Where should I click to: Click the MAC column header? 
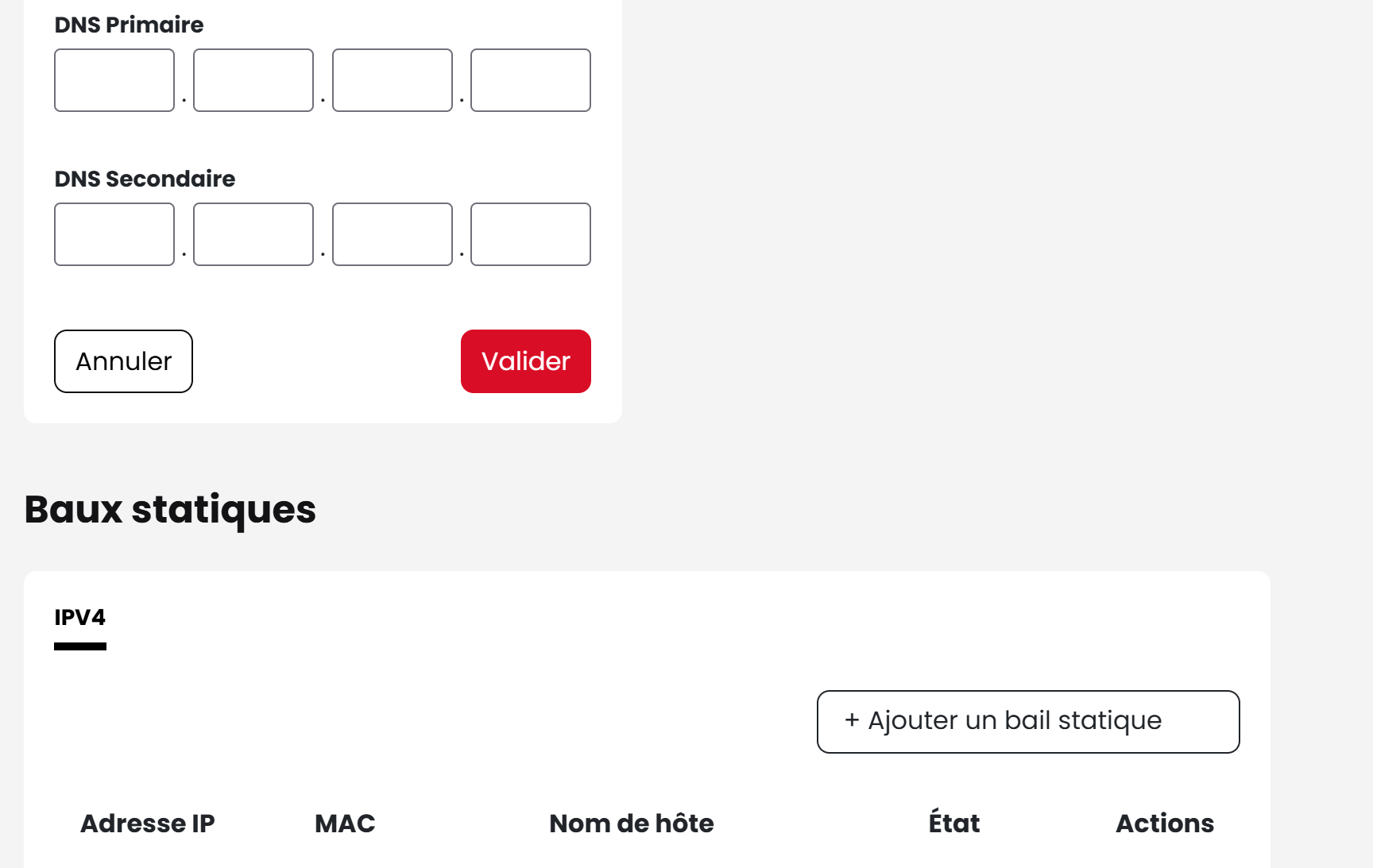345,824
